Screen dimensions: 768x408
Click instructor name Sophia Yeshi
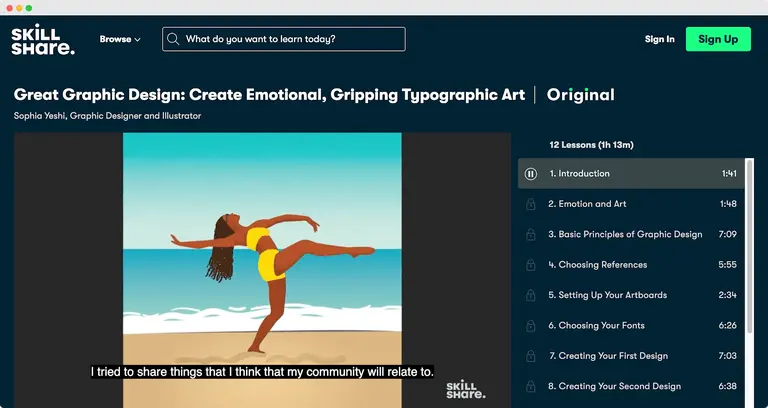39,116
